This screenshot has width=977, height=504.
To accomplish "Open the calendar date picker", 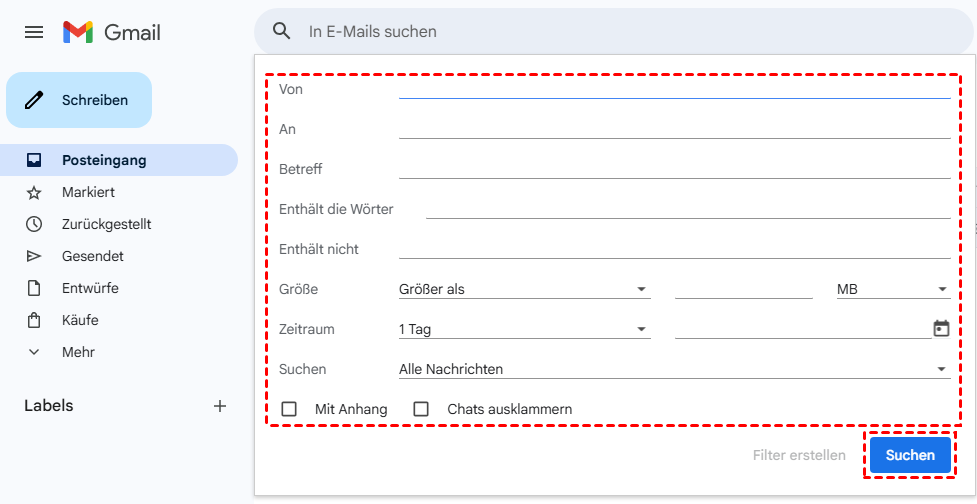I will click(940, 328).
